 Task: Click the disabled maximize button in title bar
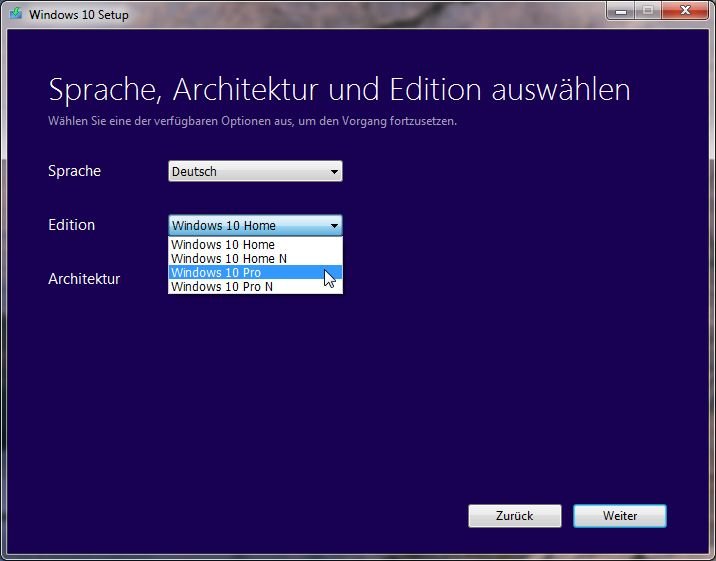(x=648, y=10)
